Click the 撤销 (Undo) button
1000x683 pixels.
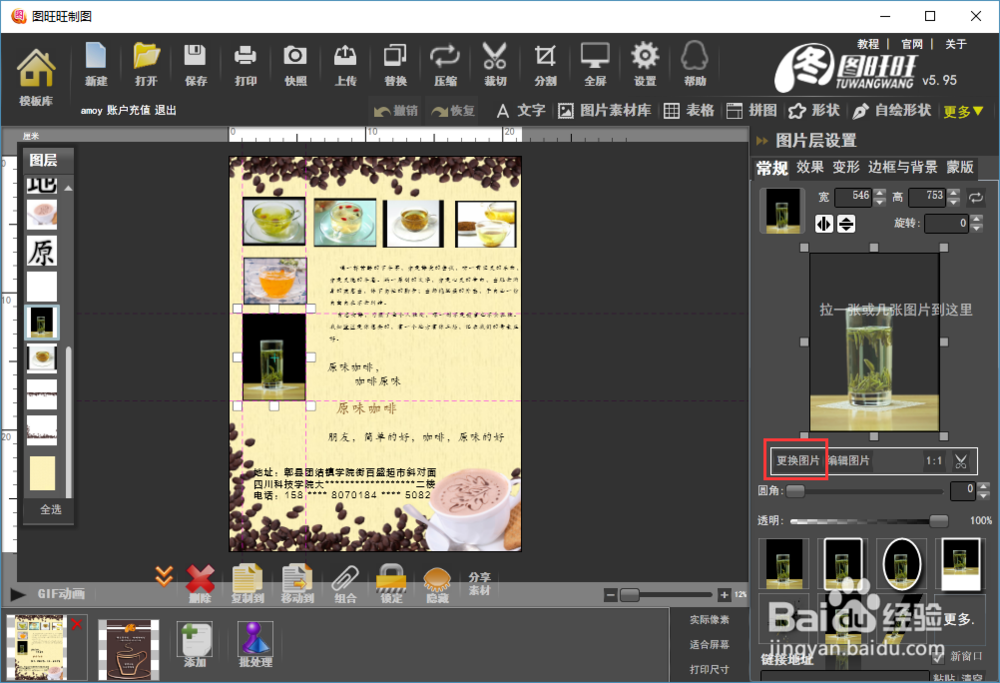click(396, 111)
